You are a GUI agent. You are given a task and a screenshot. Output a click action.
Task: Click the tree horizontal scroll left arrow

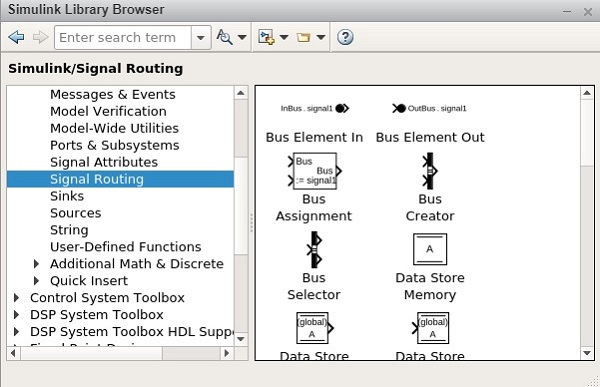(13, 353)
